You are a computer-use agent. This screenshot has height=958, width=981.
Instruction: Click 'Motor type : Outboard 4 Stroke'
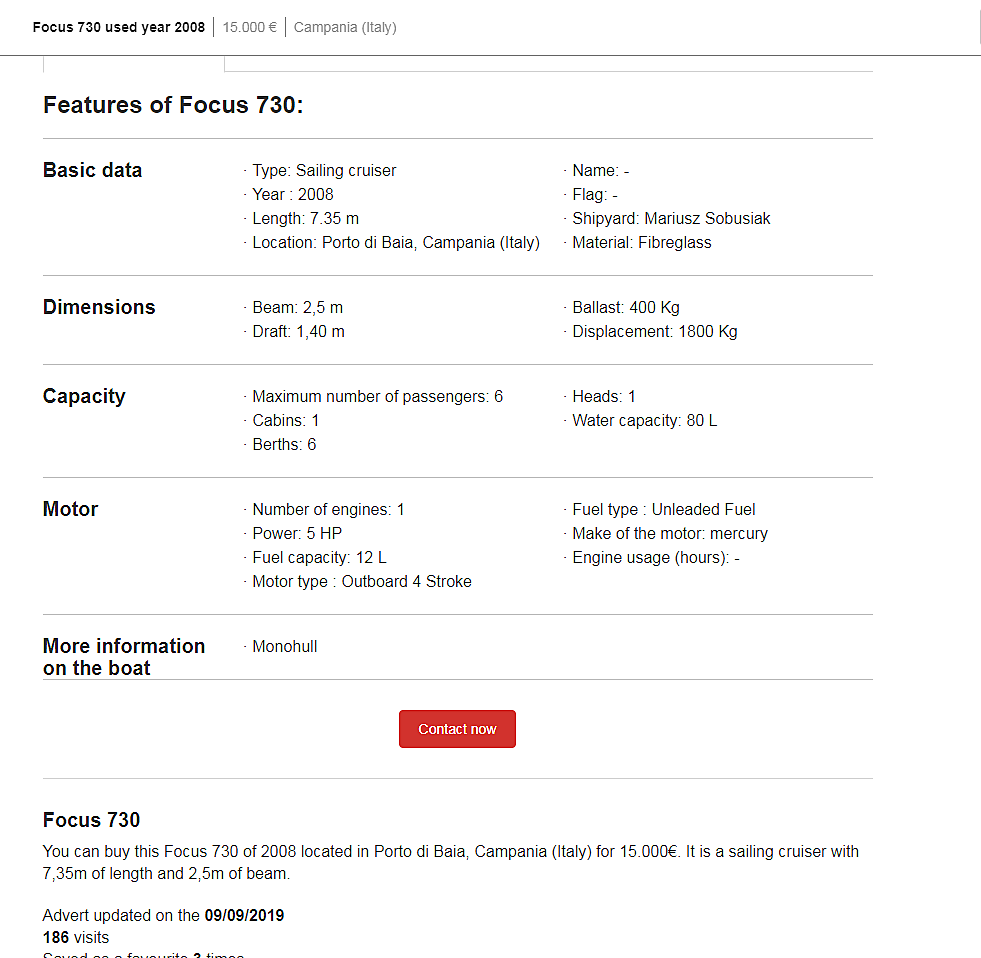tap(362, 581)
